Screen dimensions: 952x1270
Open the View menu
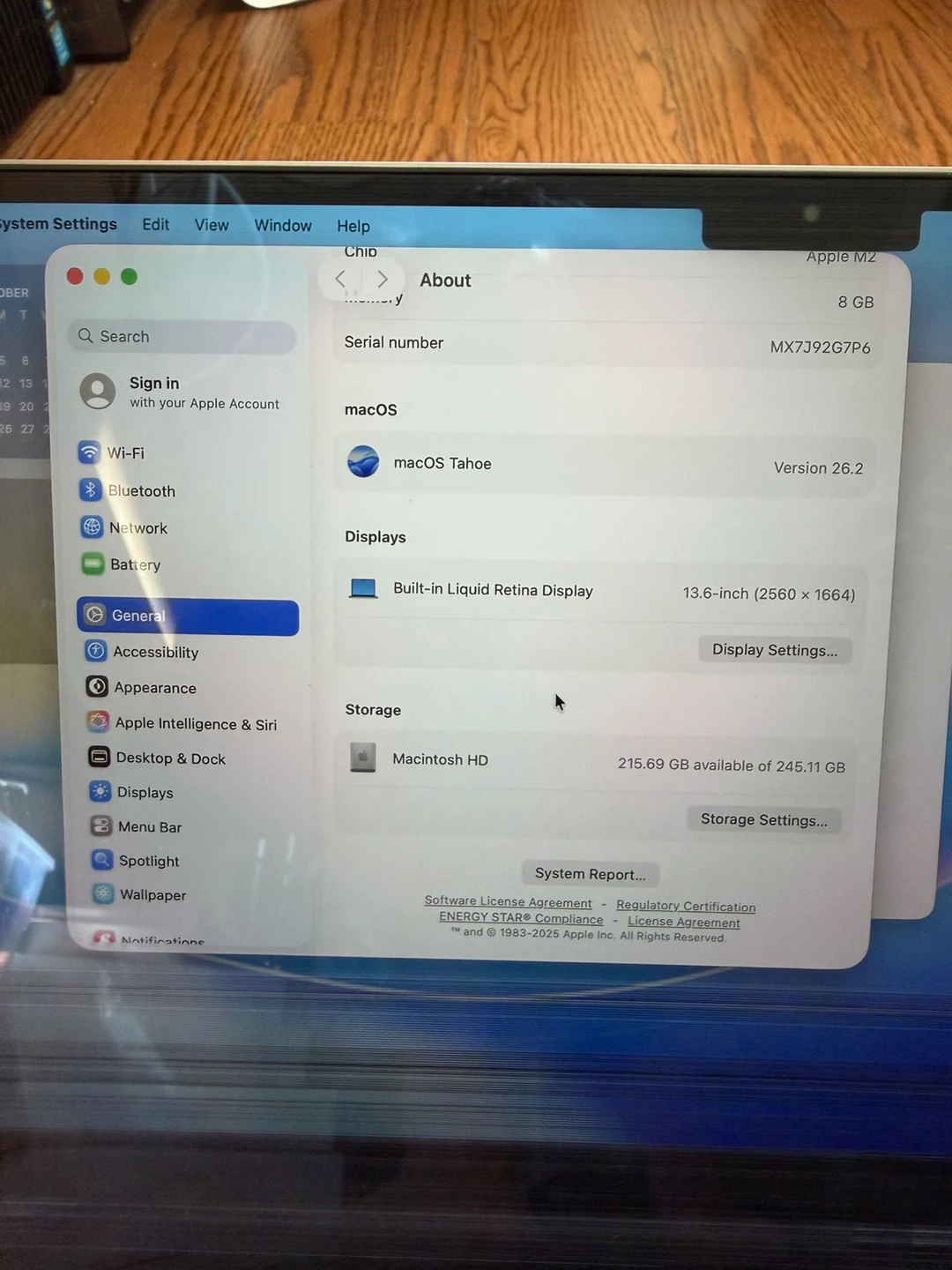click(x=212, y=226)
